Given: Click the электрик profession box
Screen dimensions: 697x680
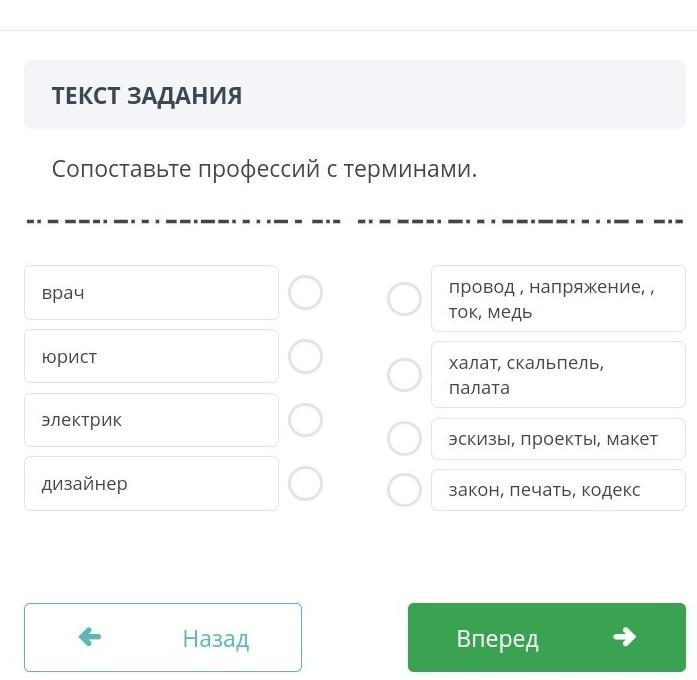Looking at the screenshot, I should (151, 420).
